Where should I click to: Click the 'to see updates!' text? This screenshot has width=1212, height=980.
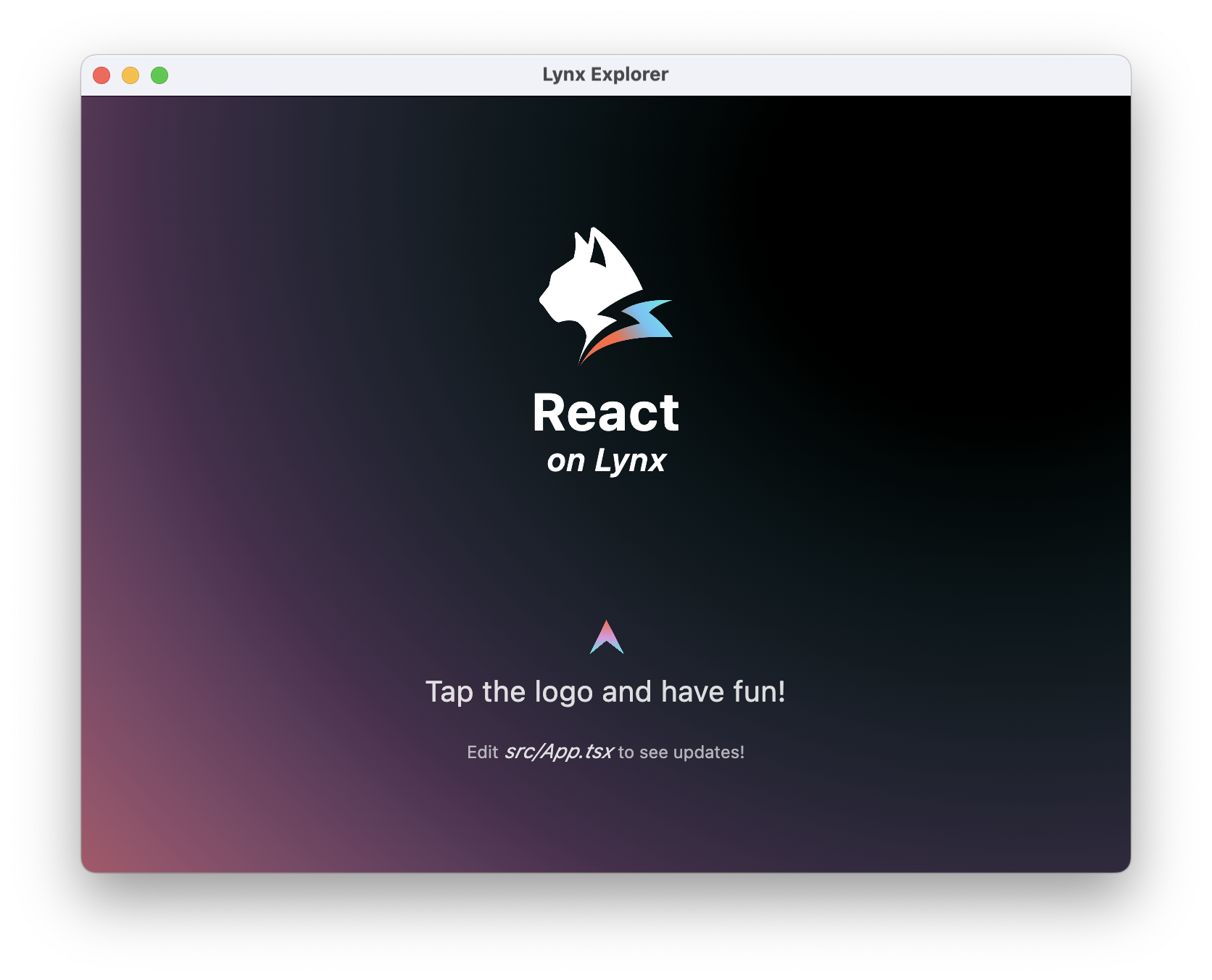pyautogui.click(x=681, y=752)
